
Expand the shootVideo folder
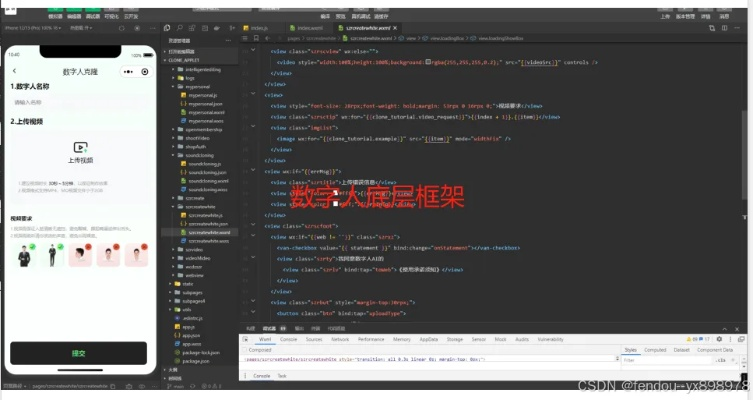(173, 138)
